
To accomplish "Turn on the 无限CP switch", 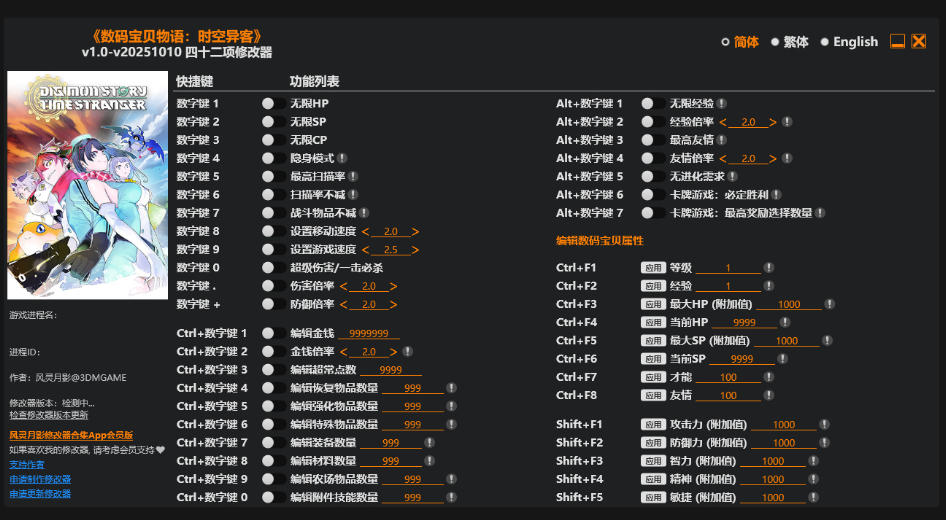I will tap(273, 139).
